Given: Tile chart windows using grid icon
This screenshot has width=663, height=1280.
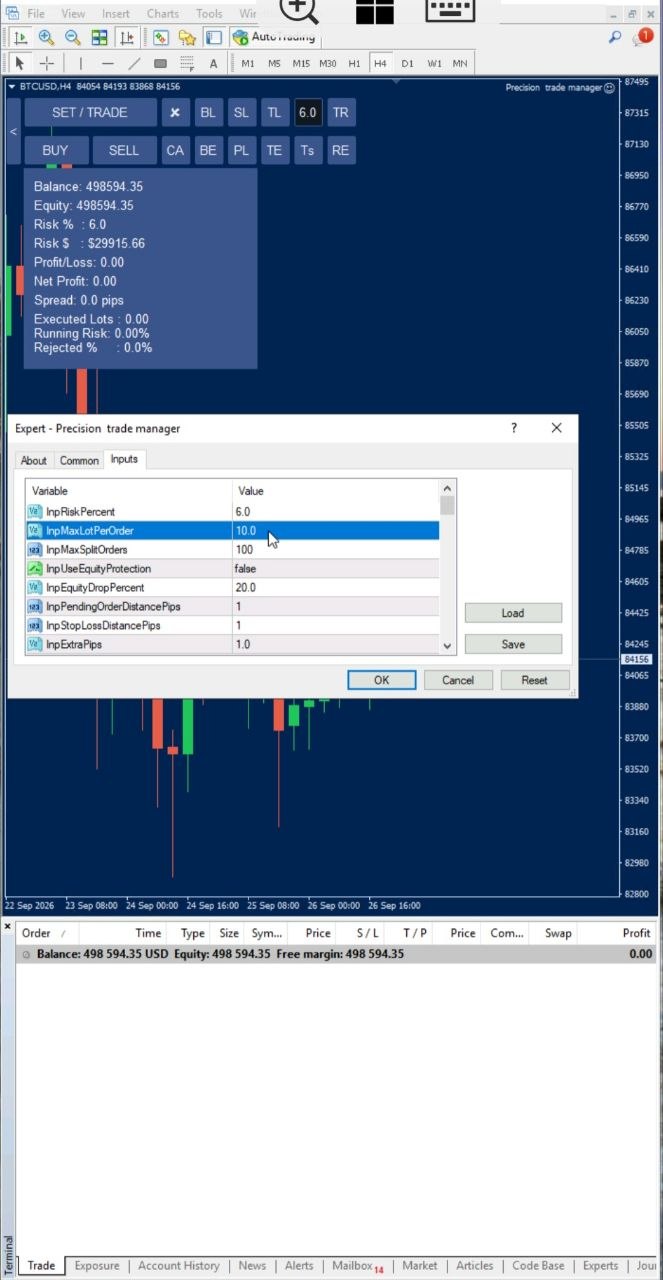Looking at the screenshot, I should 99,37.
